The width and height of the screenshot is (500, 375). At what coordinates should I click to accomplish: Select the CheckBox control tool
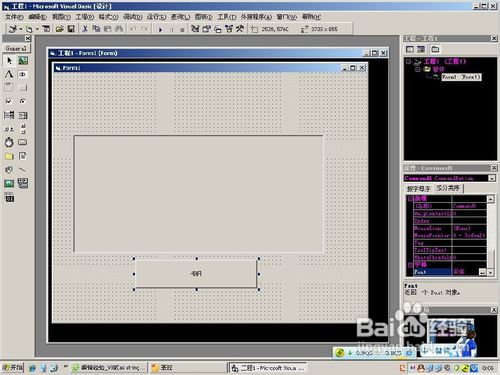[x=9, y=101]
